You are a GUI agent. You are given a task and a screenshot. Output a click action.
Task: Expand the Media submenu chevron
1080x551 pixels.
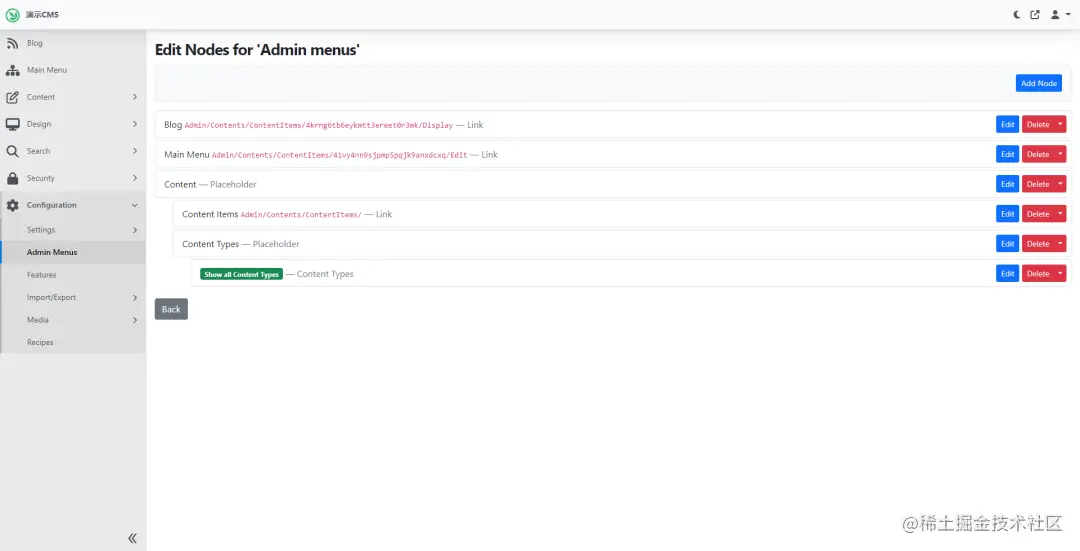coord(135,320)
